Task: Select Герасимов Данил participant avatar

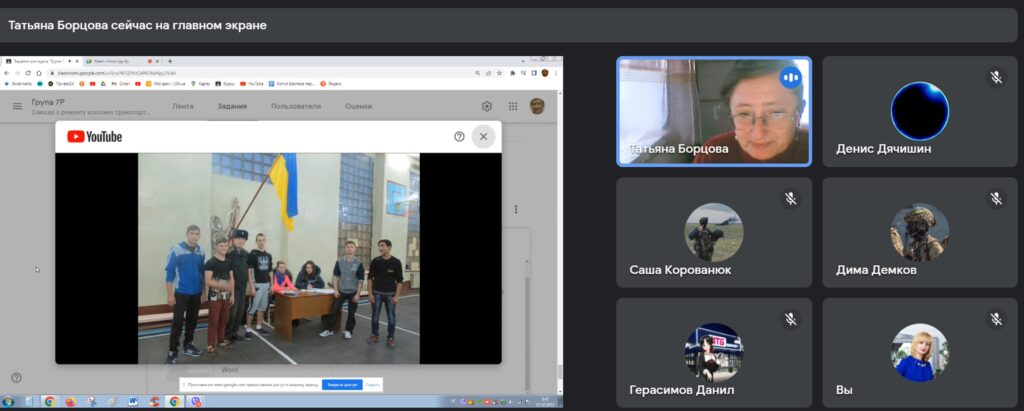Action: 714,352
